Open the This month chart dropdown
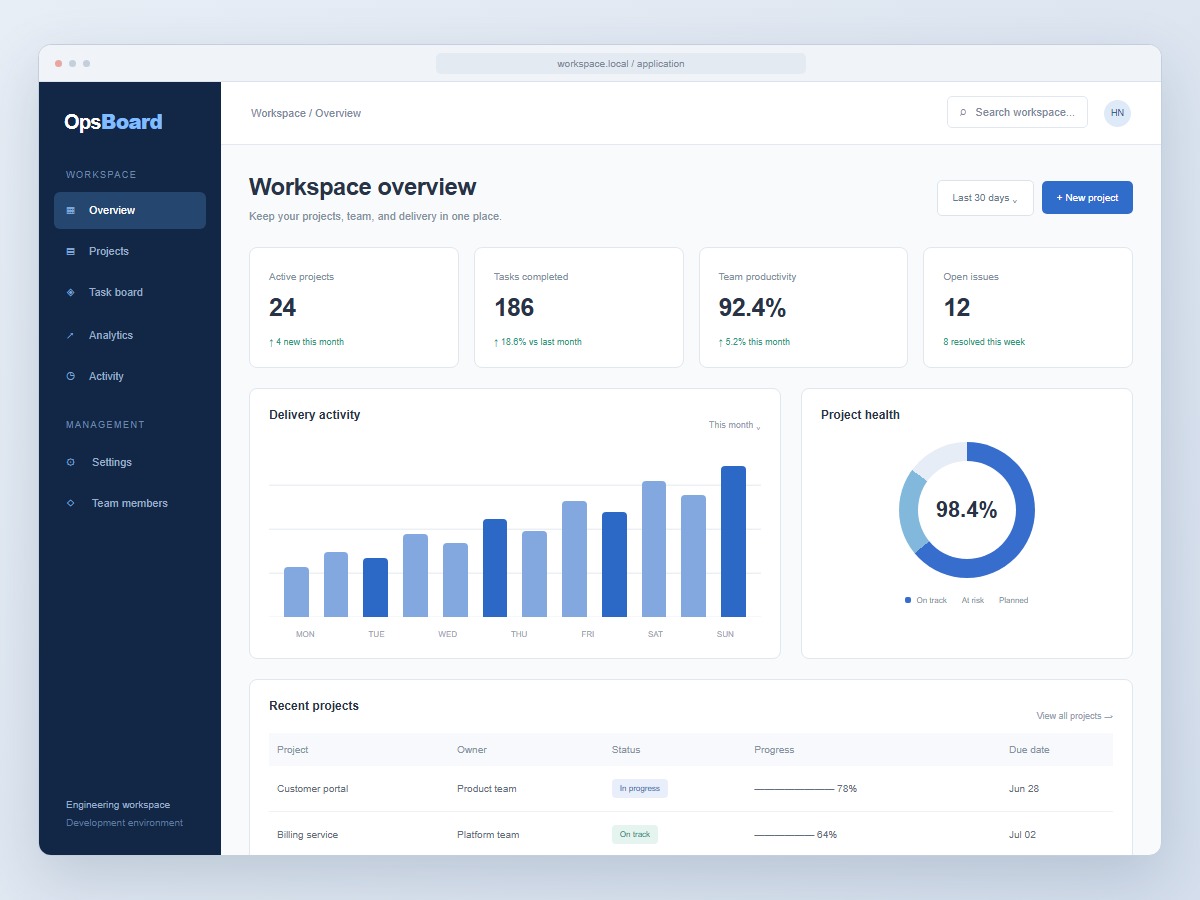 point(734,425)
